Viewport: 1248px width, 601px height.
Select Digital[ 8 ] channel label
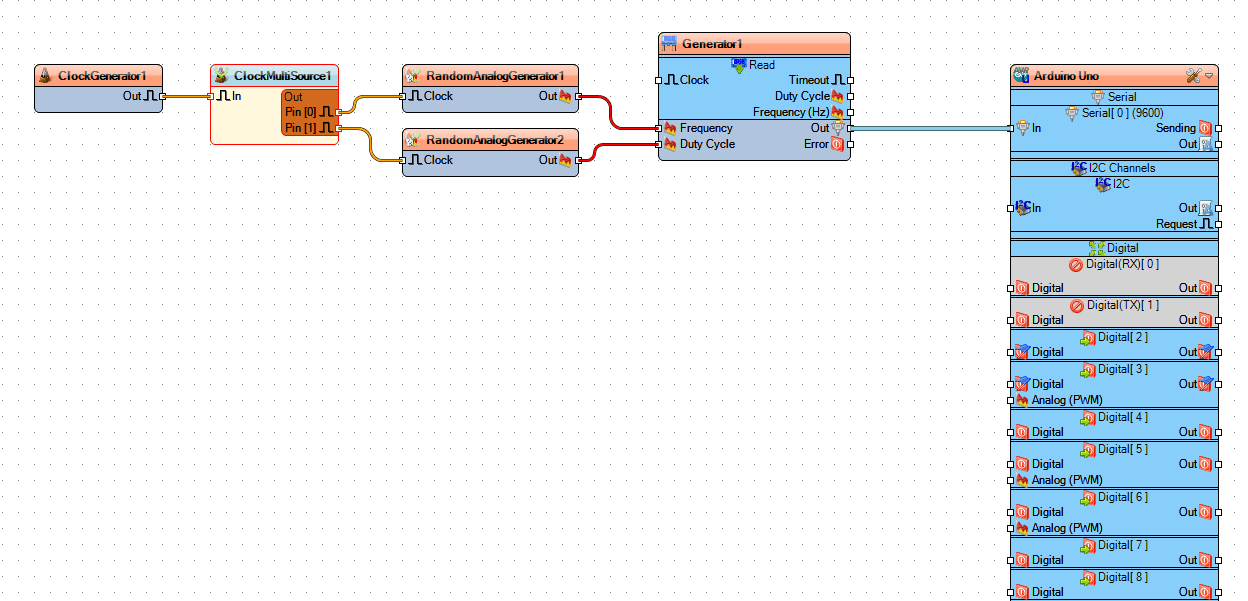pos(1122,577)
